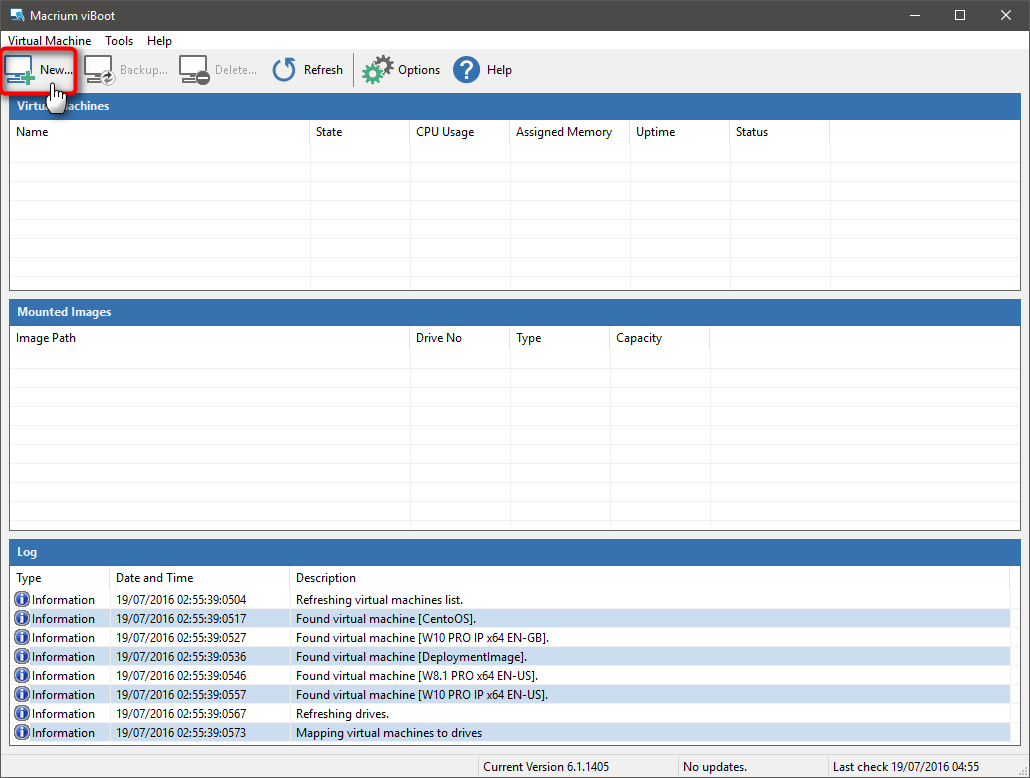Select 'Found virtual machine [W10 PRO IP x64 EN-GB].'
This screenshot has width=1030, height=778.
tap(422, 638)
